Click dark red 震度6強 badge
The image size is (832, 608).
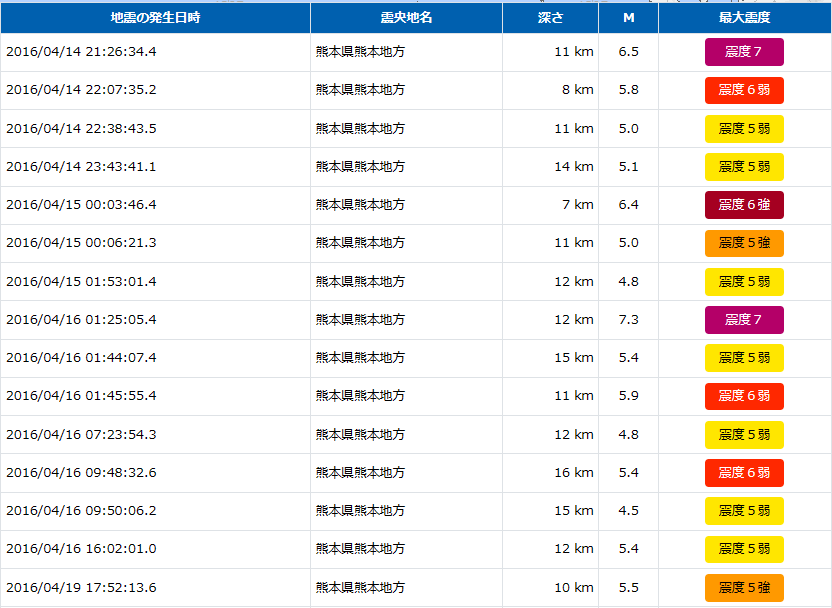click(x=744, y=205)
